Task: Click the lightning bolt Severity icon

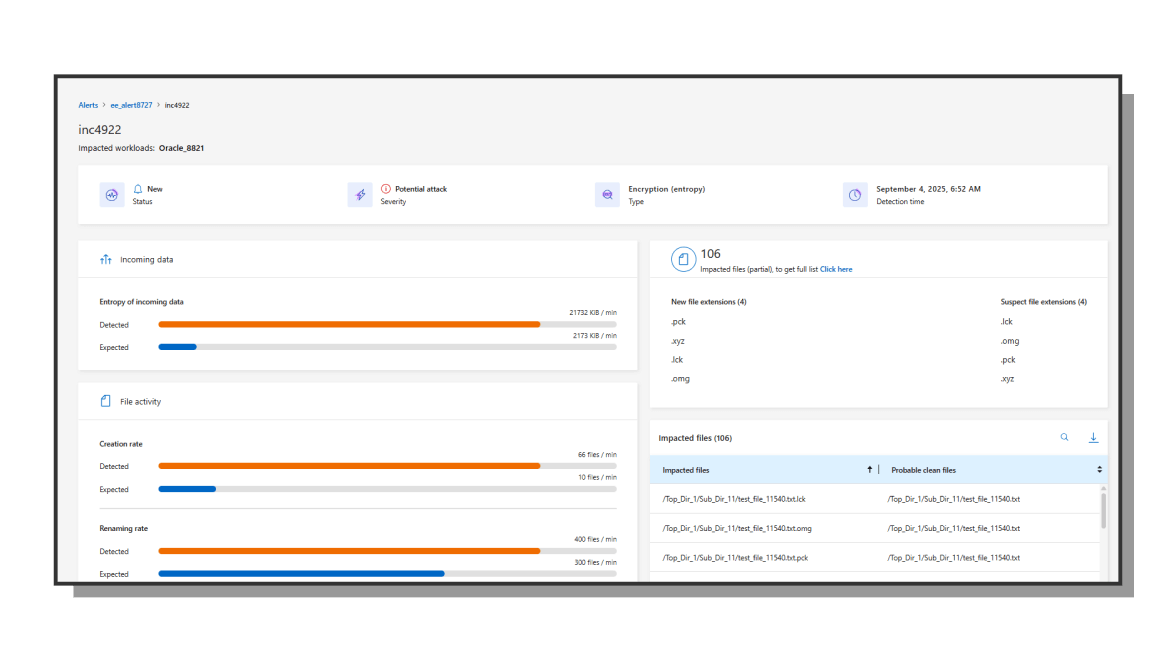Action: [360, 195]
